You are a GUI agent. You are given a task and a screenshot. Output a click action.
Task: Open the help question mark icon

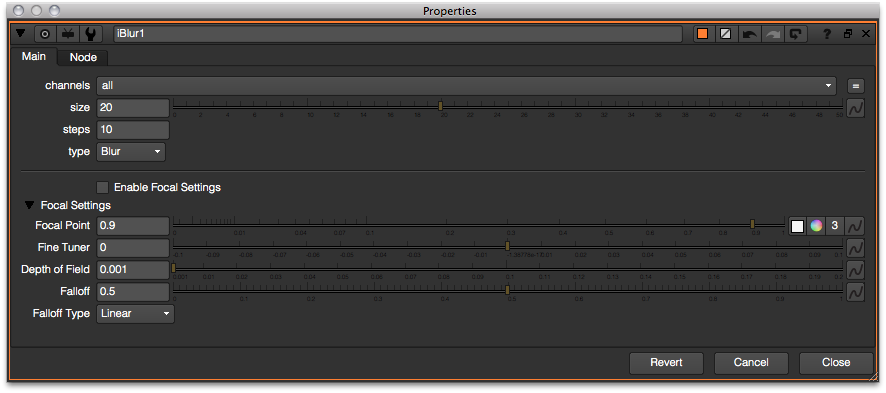click(x=827, y=34)
